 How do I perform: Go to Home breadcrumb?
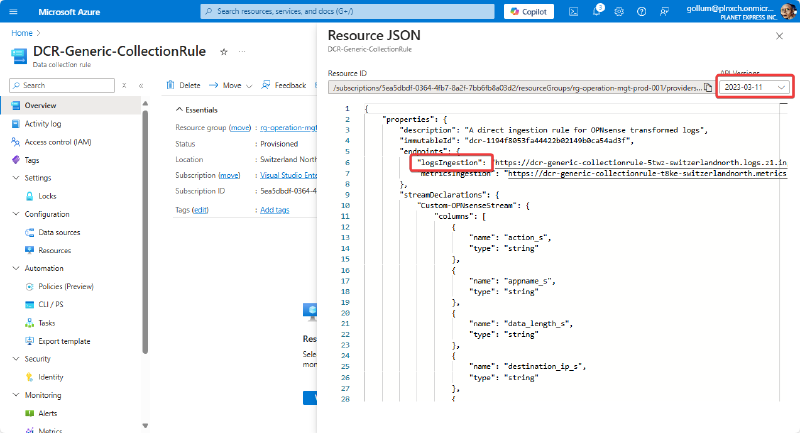22,33
